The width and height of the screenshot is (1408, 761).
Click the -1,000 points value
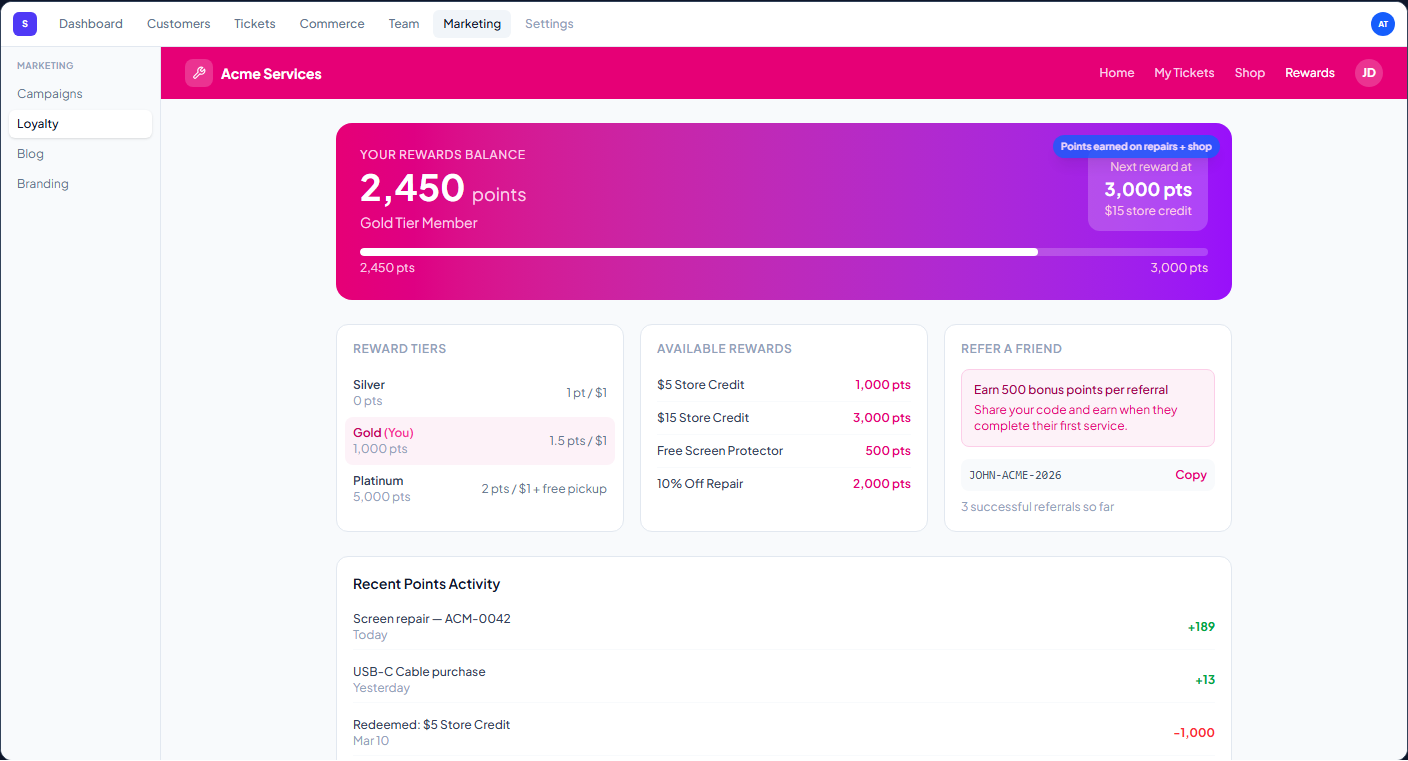[1194, 733]
